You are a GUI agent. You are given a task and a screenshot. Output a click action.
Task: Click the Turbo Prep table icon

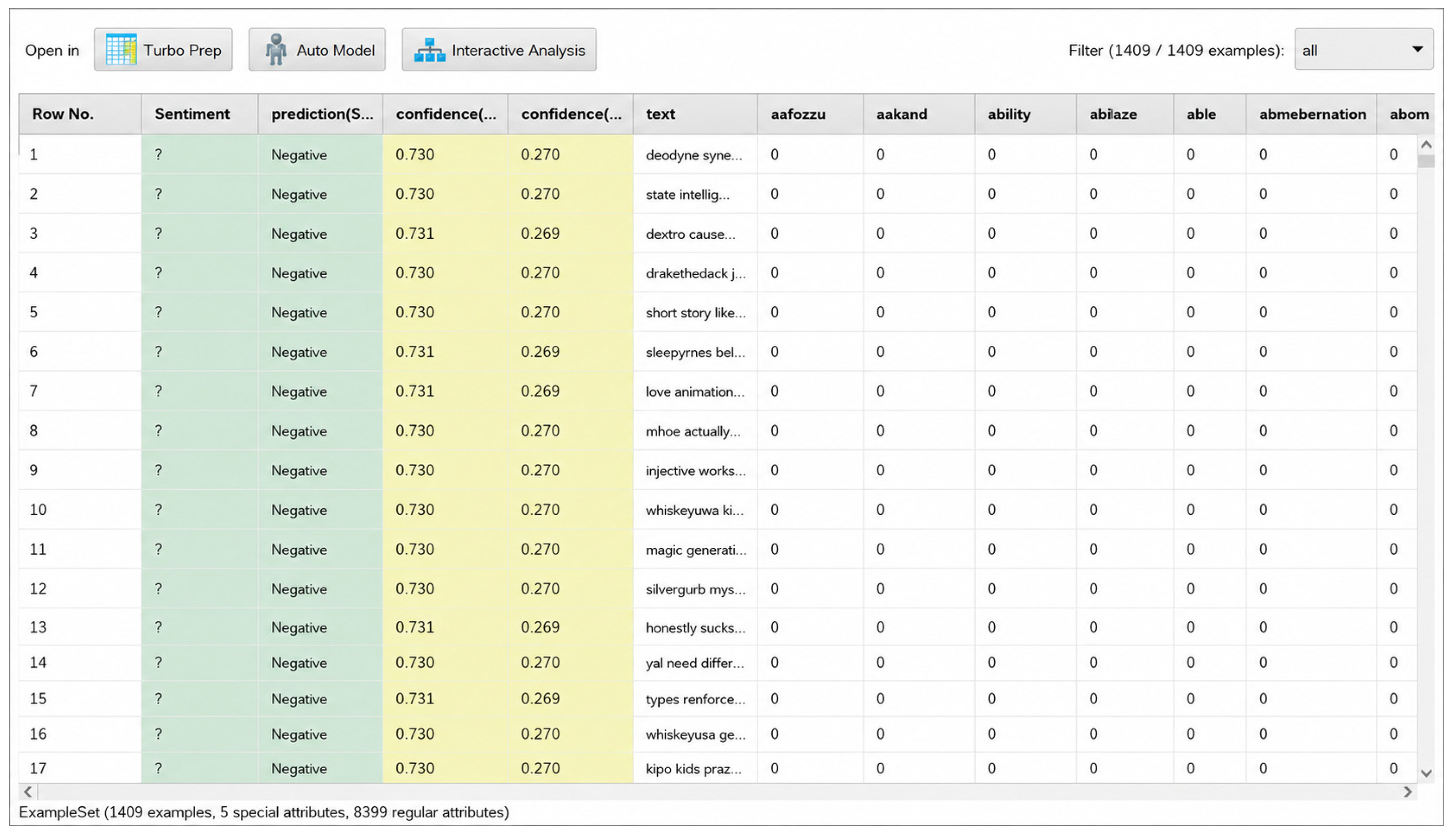click(x=121, y=50)
